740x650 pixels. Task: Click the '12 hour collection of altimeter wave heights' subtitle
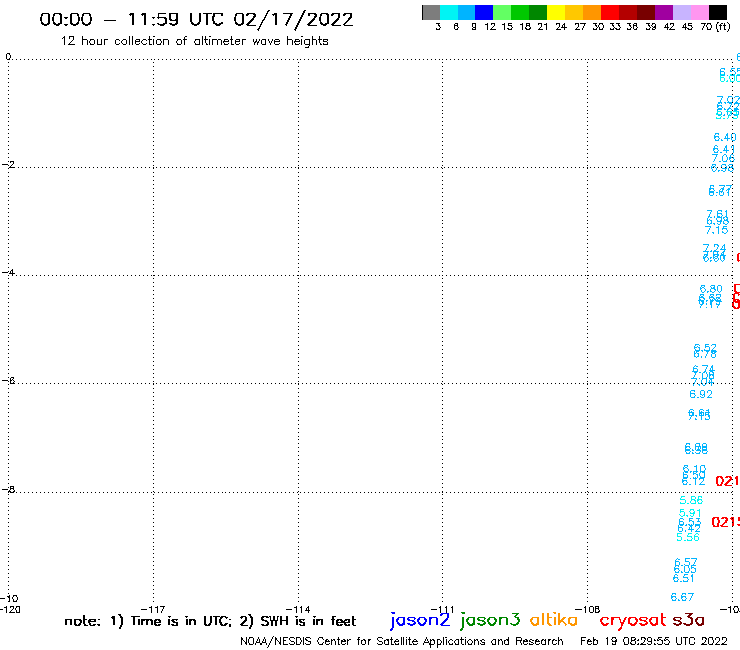pos(194,41)
